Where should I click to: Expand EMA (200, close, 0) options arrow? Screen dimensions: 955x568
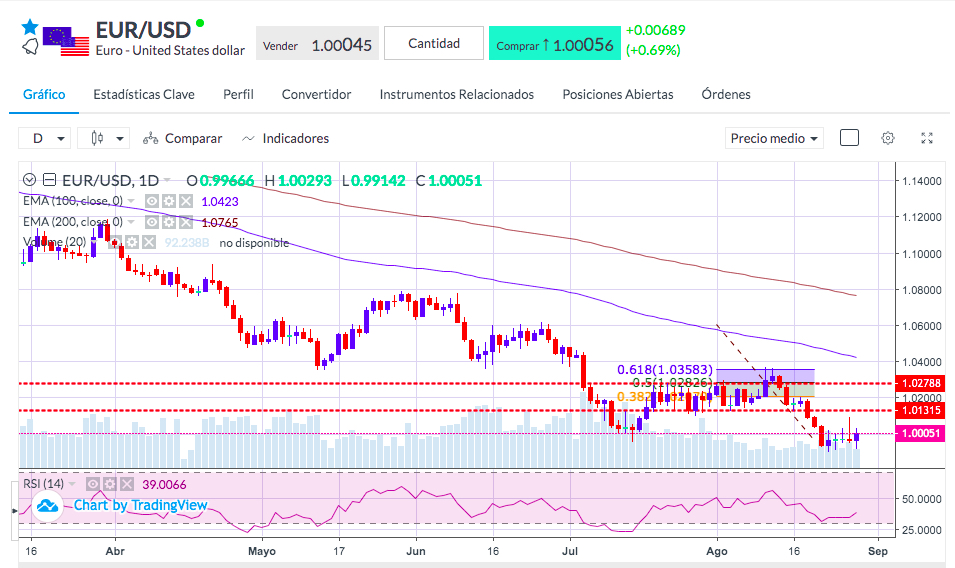(x=131, y=222)
